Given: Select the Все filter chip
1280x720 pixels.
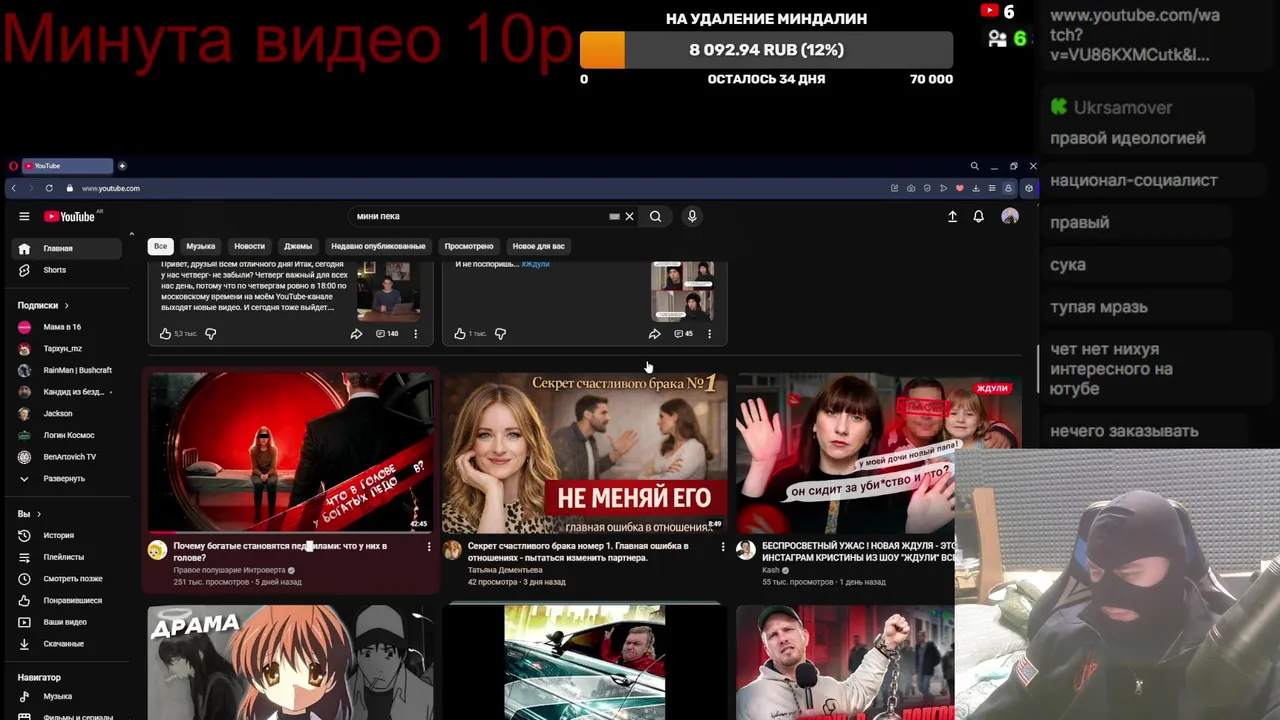Looking at the screenshot, I should 160,246.
